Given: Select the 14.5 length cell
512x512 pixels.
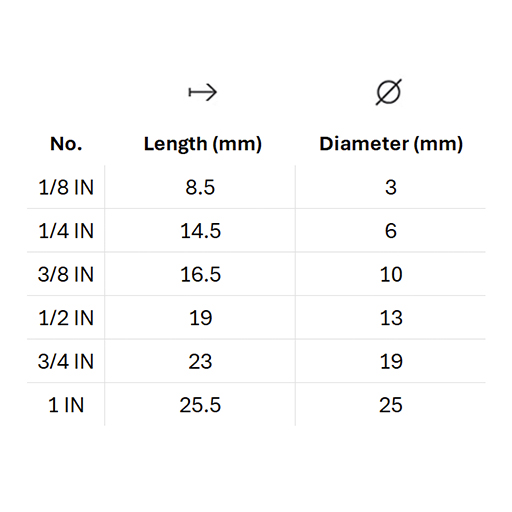Looking at the screenshot, I should tap(200, 231).
